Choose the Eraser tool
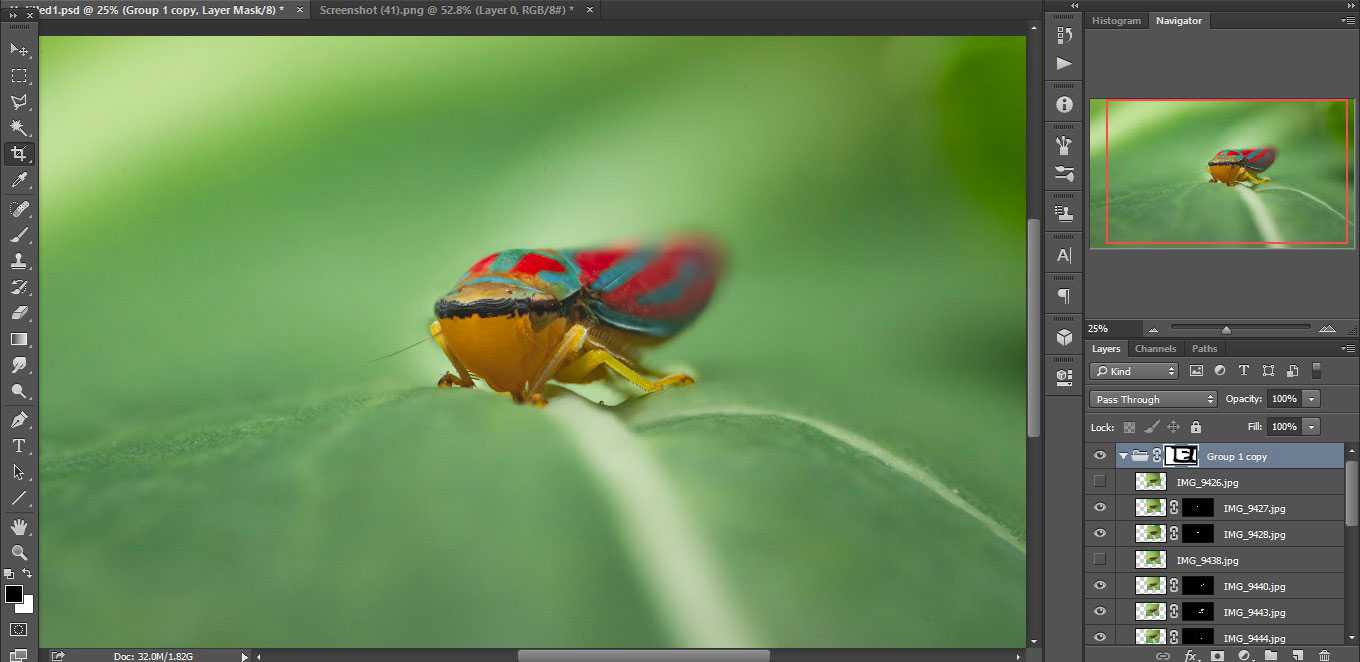Image resolution: width=1360 pixels, height=662 pixels. (19, 313)
